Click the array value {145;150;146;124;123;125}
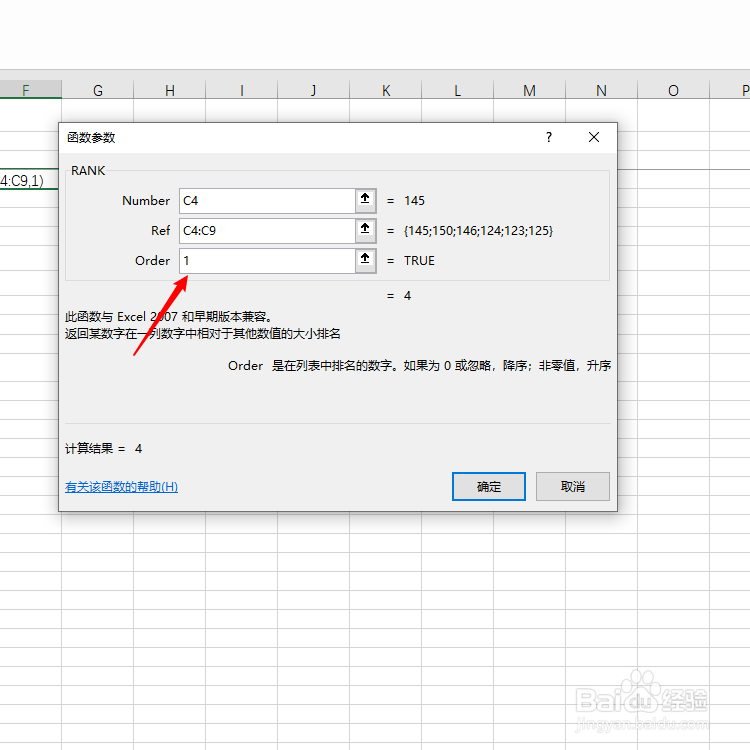Image resolution: width=750 pixels, height=750 pixels. [x=478, y=231]
